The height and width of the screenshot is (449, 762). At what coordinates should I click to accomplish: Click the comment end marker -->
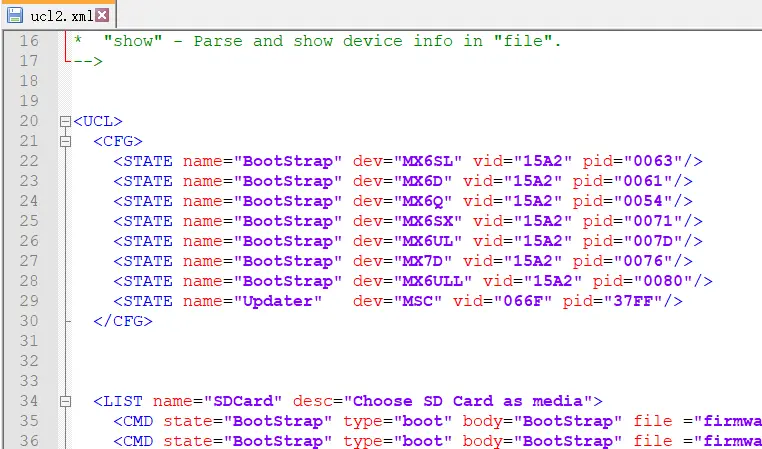[x=87, y=61]
